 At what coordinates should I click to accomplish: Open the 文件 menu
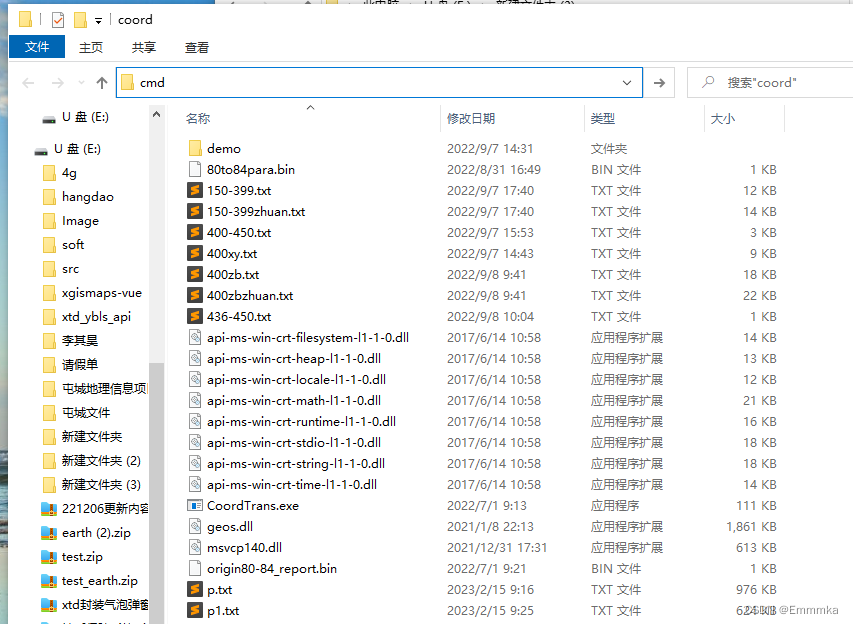click(37, 46)
